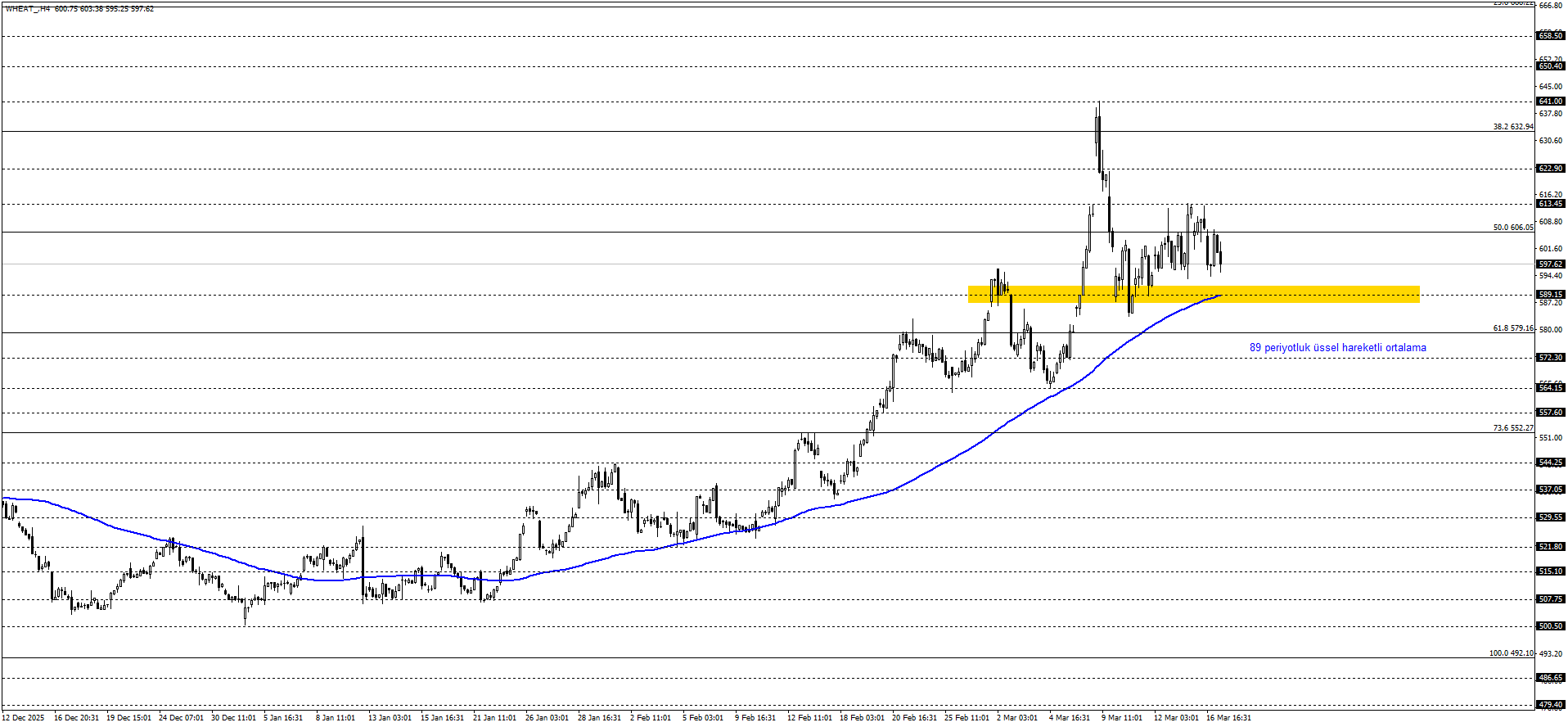1568x727 pixels.
Task: Click the 613.45 horizontal line price label
Action: coord(1550,204)
